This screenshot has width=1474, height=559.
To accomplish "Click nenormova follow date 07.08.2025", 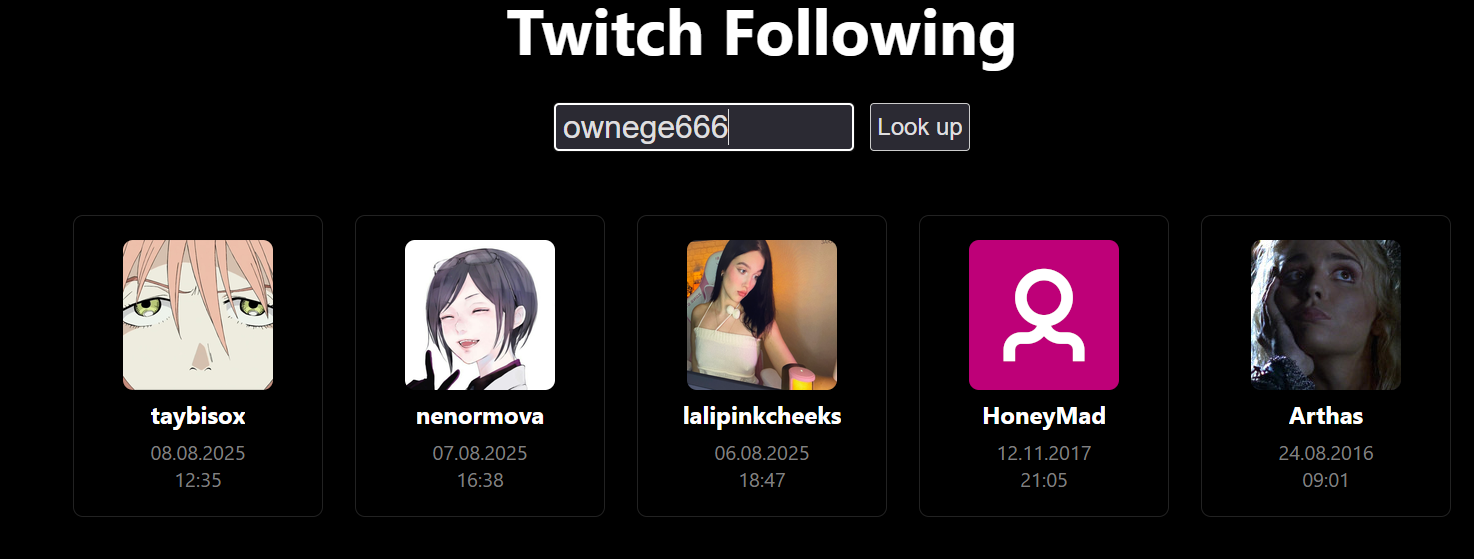I will (480, 454).
